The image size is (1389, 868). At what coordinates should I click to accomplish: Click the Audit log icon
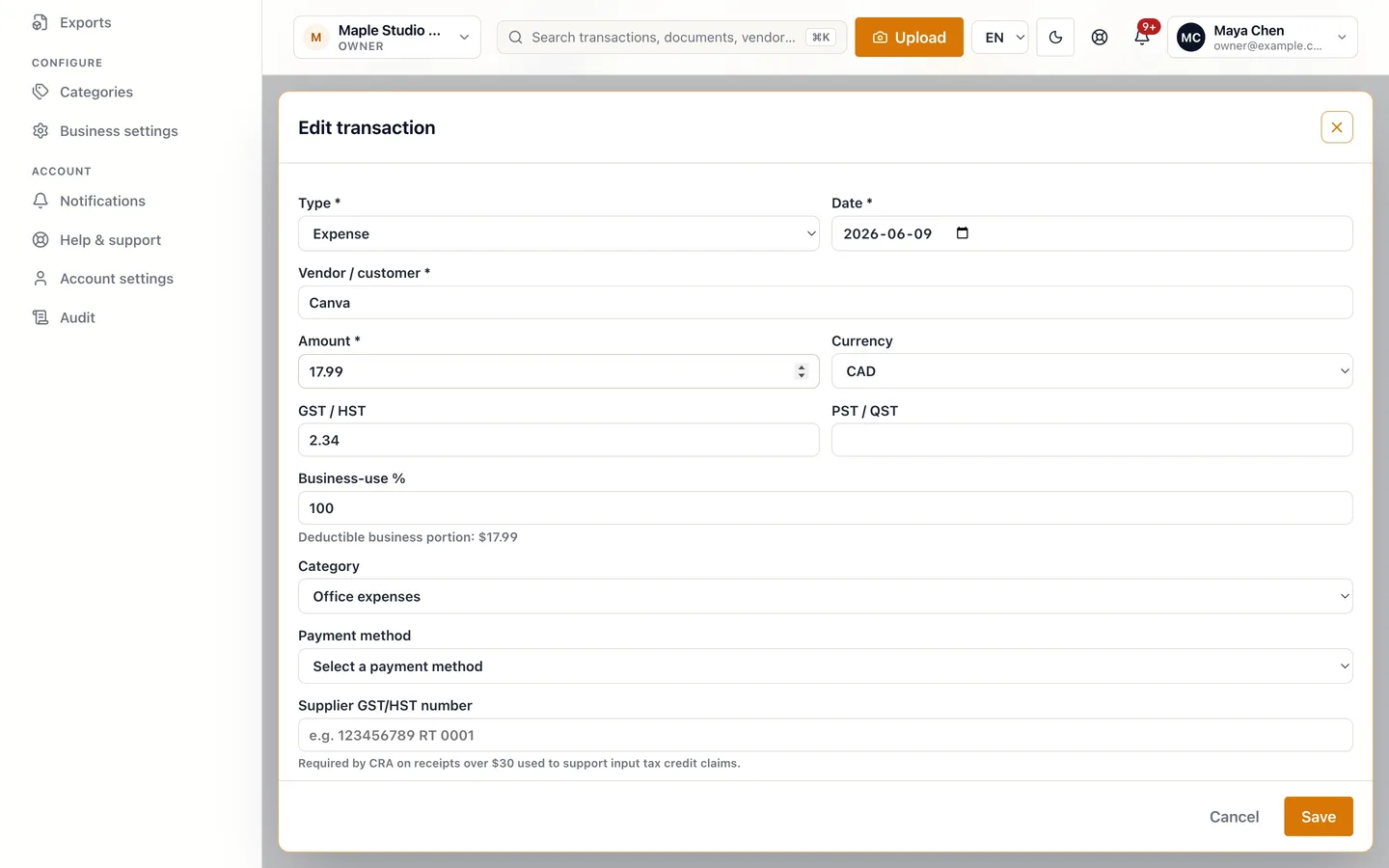[41, 317]
